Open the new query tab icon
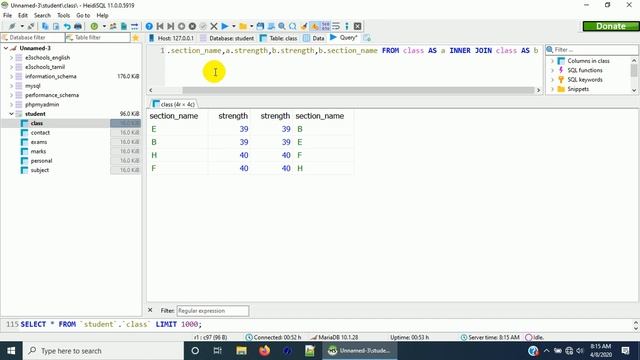The width and height of the screenshot is (640, 360). [367, 38]
